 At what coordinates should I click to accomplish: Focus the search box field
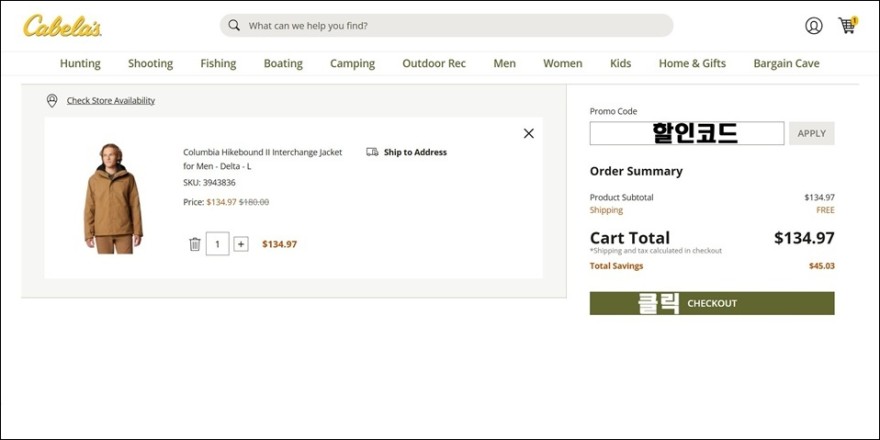446,26
